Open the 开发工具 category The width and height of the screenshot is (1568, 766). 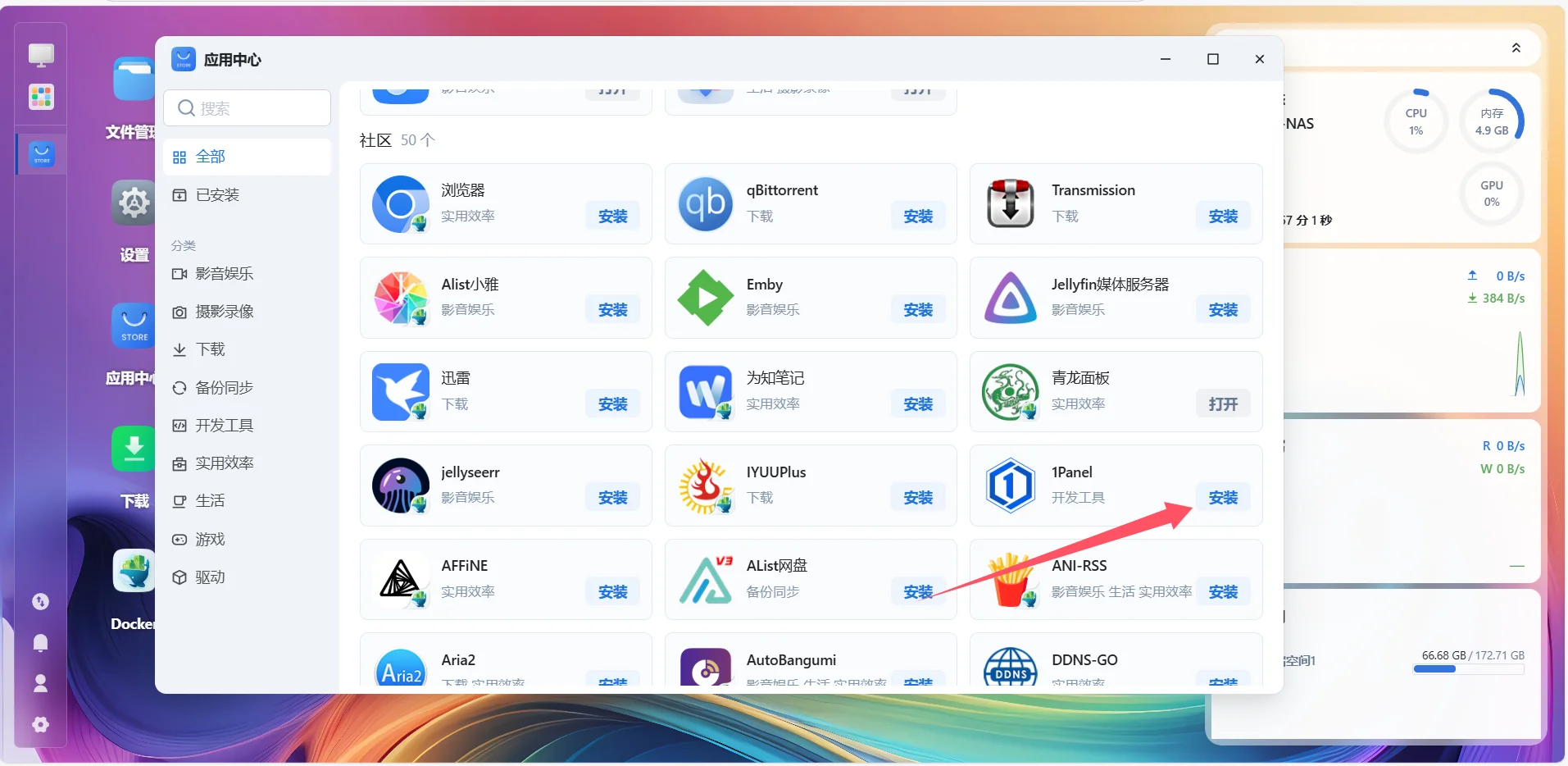224,426
